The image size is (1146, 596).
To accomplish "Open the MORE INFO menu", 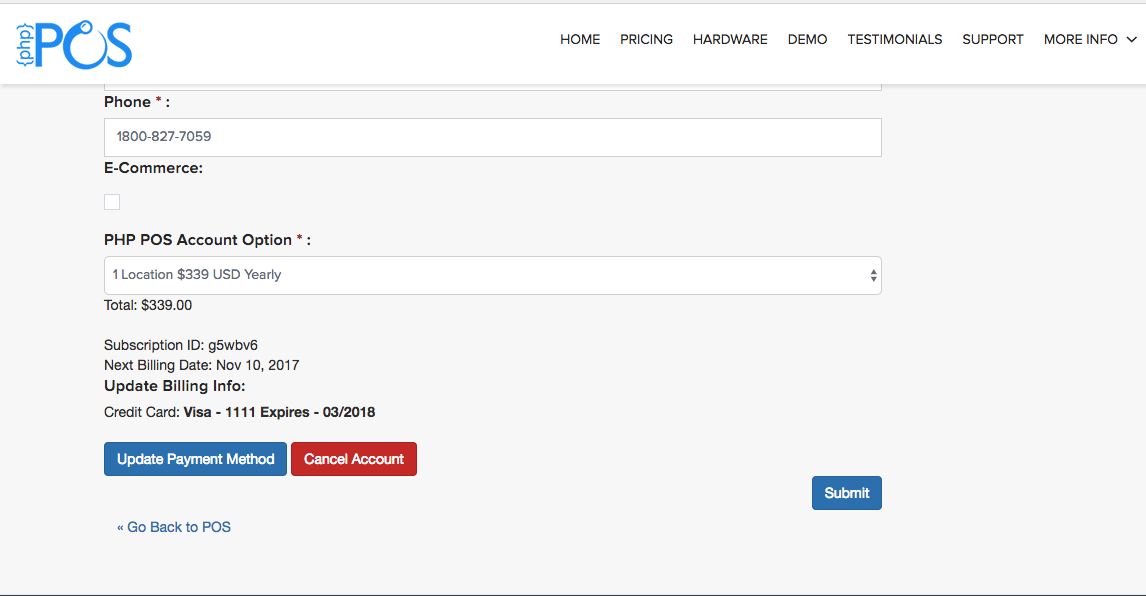I will (x=1080, y=40).
